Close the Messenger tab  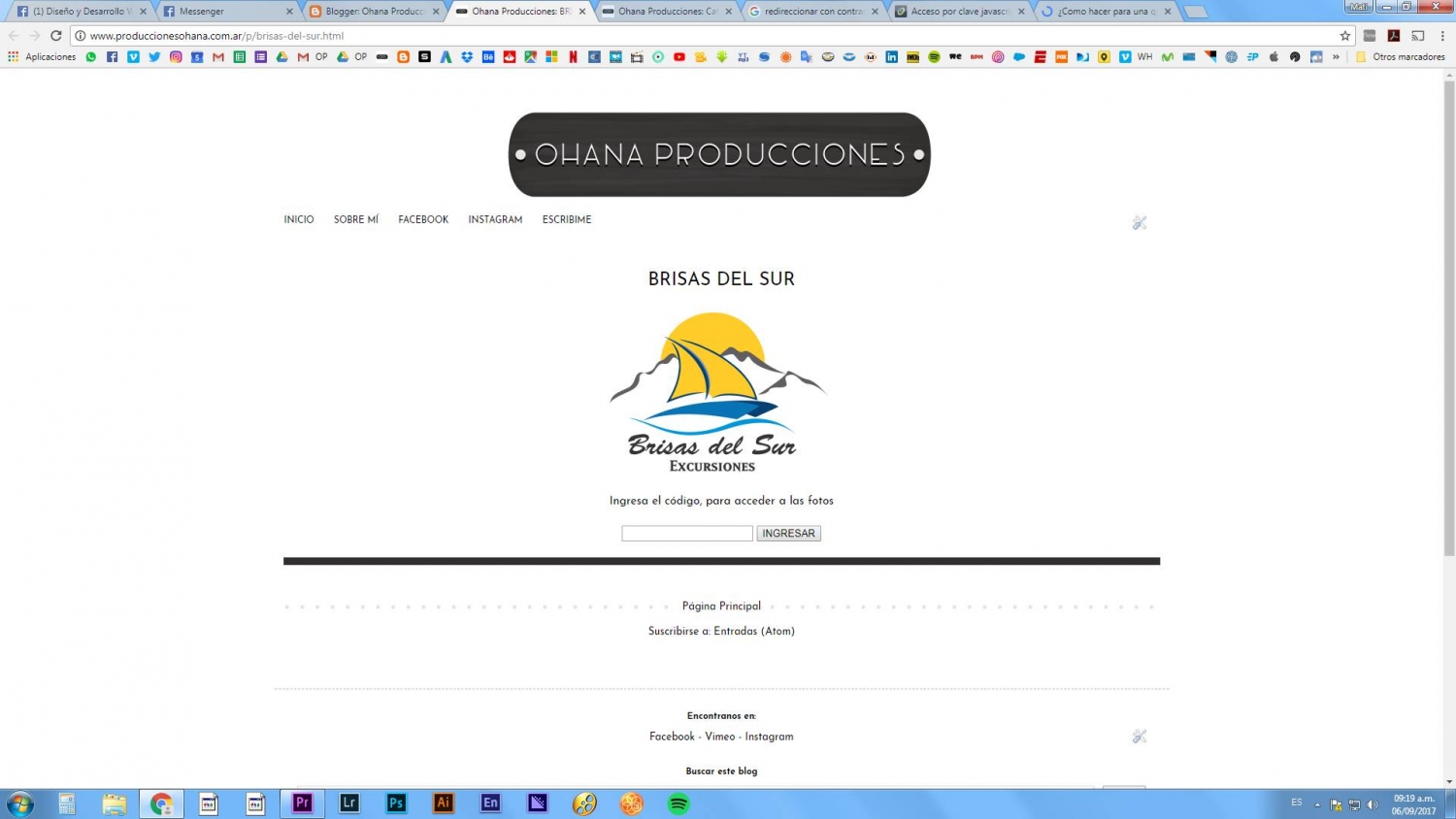tap(289, 12)
